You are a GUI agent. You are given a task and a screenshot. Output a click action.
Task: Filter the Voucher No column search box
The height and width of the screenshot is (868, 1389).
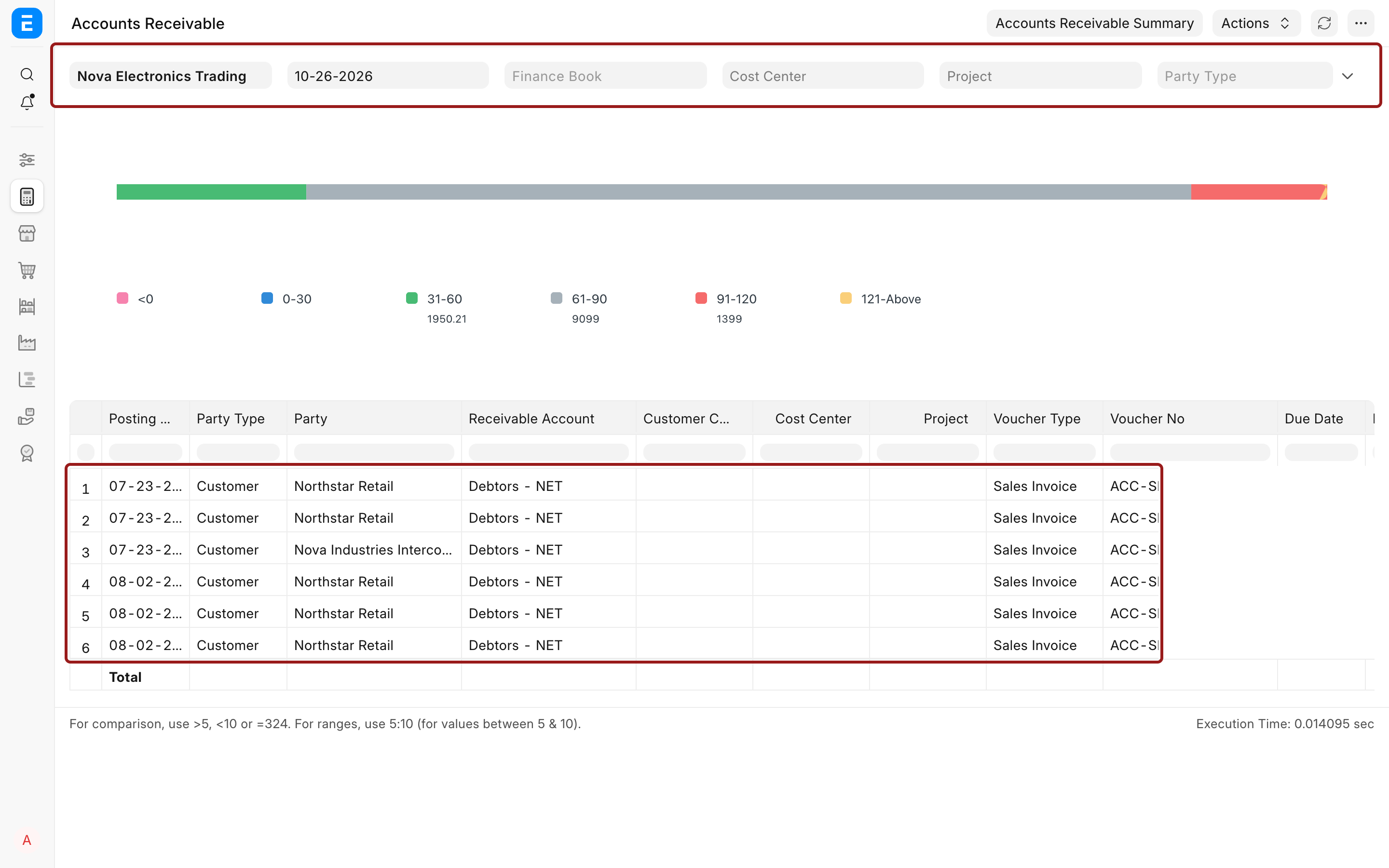coord(1190,452)
